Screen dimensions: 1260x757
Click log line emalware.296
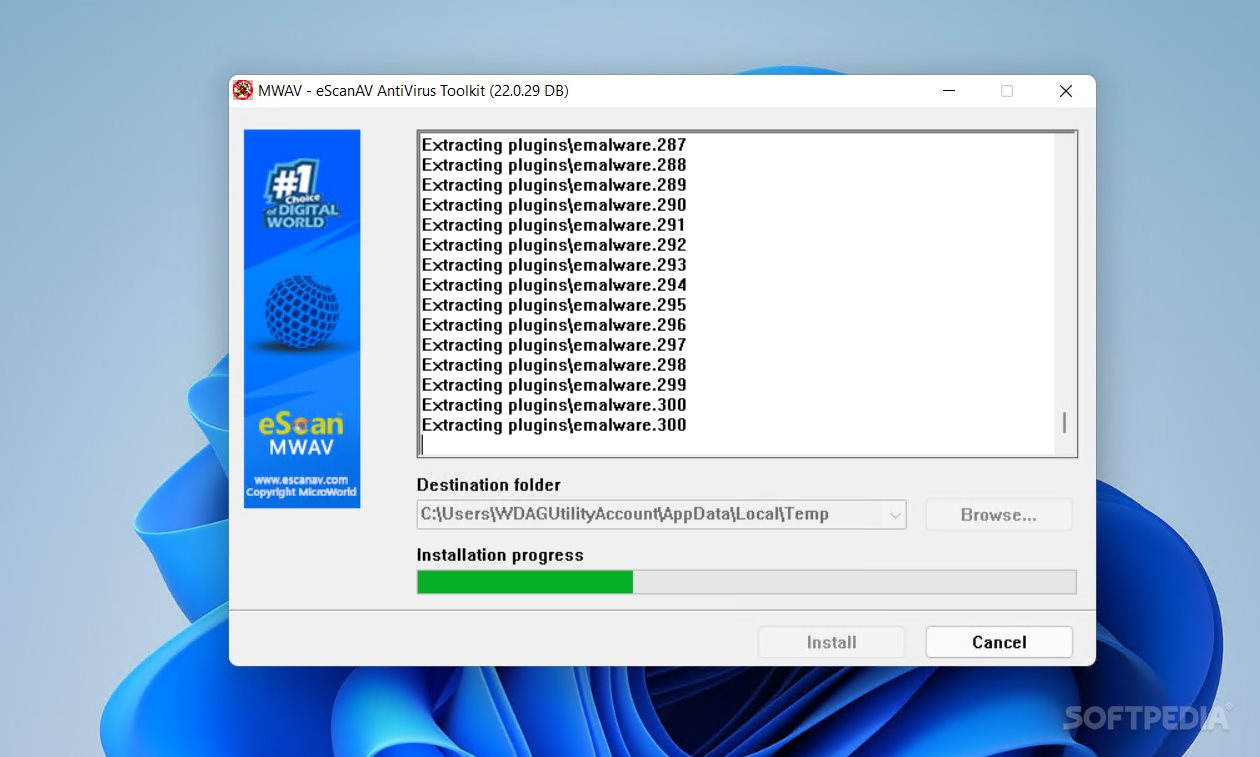tap(554, 325)
